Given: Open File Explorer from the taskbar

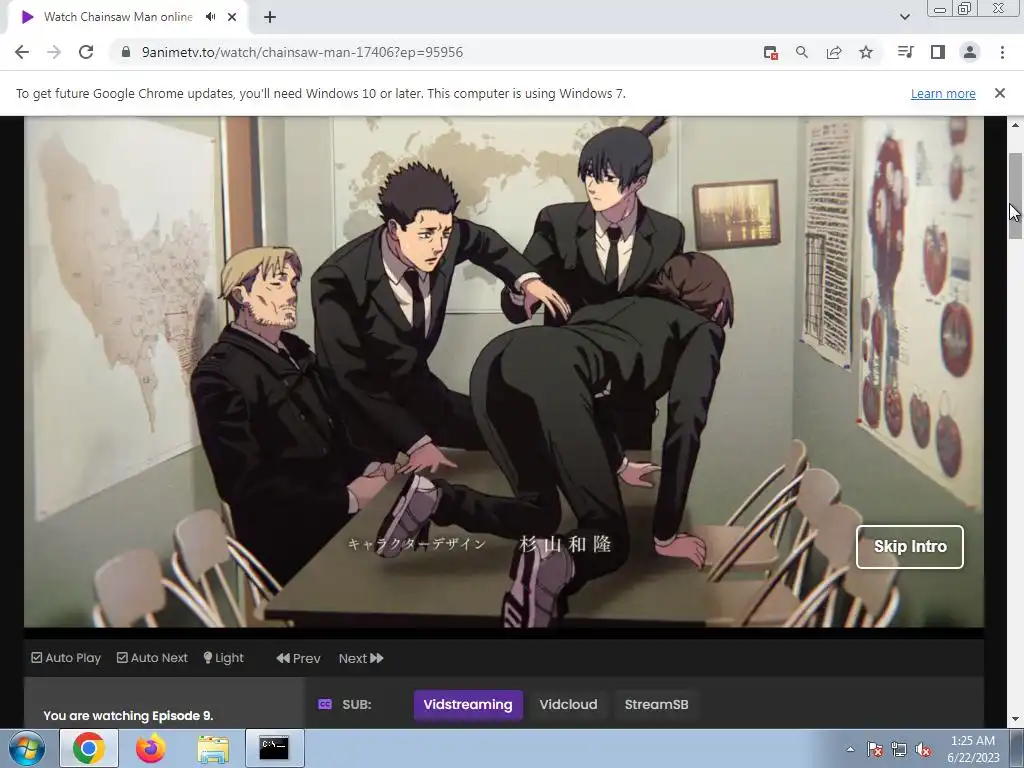Looking at the screenshot, I should pyautogui.click(x=213, y=748).
